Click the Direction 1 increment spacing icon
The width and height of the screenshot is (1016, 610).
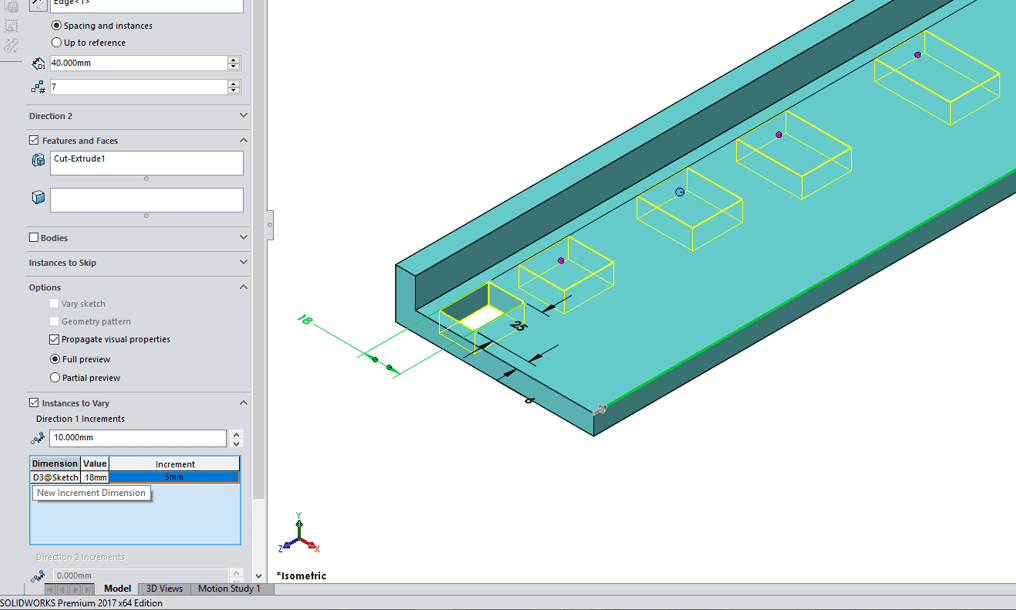[x=38, y=438]
